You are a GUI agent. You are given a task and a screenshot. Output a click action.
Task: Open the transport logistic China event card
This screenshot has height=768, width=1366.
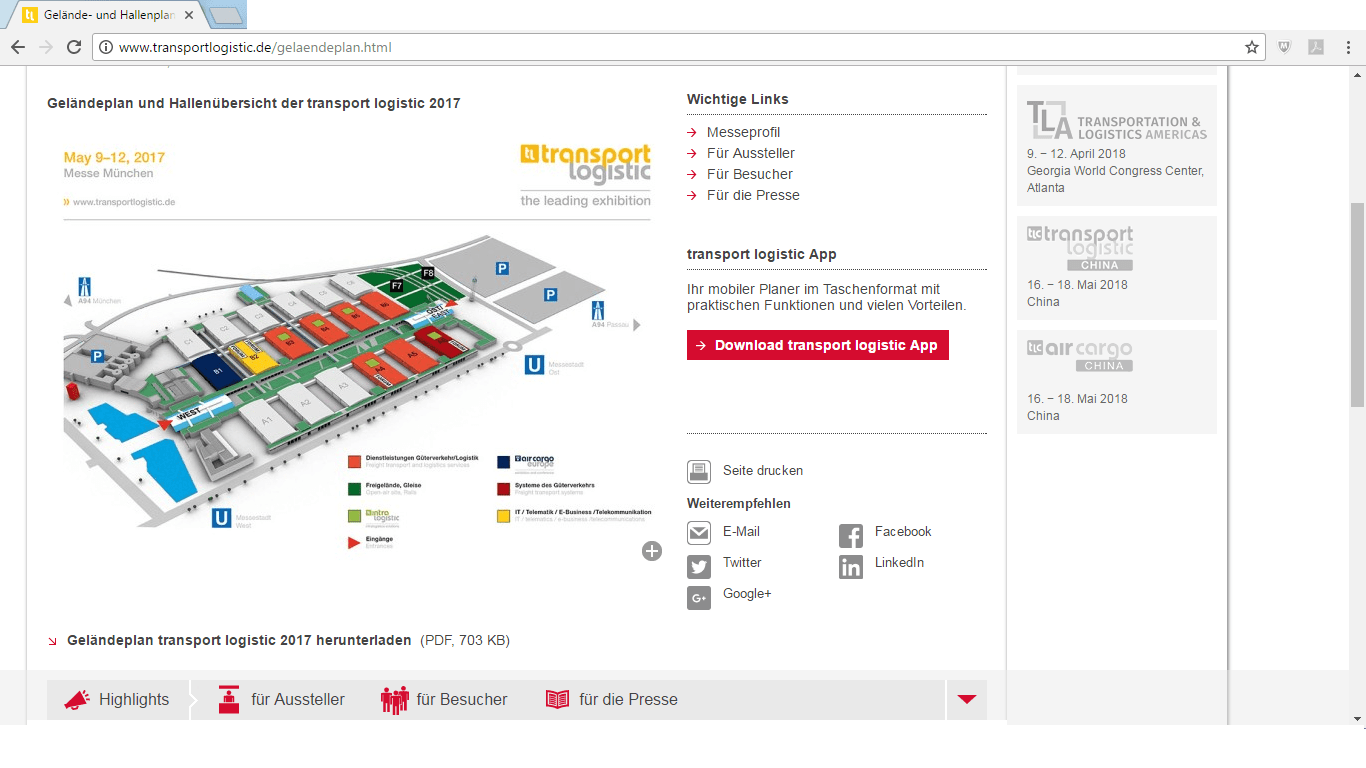(x=1116, y=266)
